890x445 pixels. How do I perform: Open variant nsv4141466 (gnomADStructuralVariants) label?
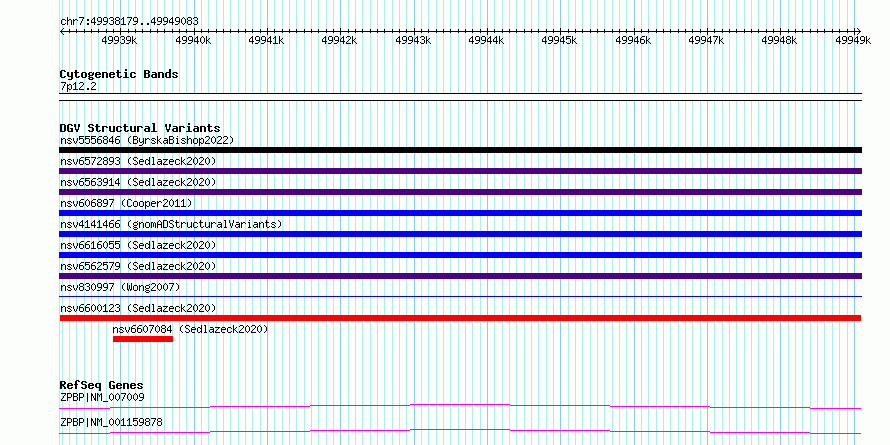click(171, 224)
